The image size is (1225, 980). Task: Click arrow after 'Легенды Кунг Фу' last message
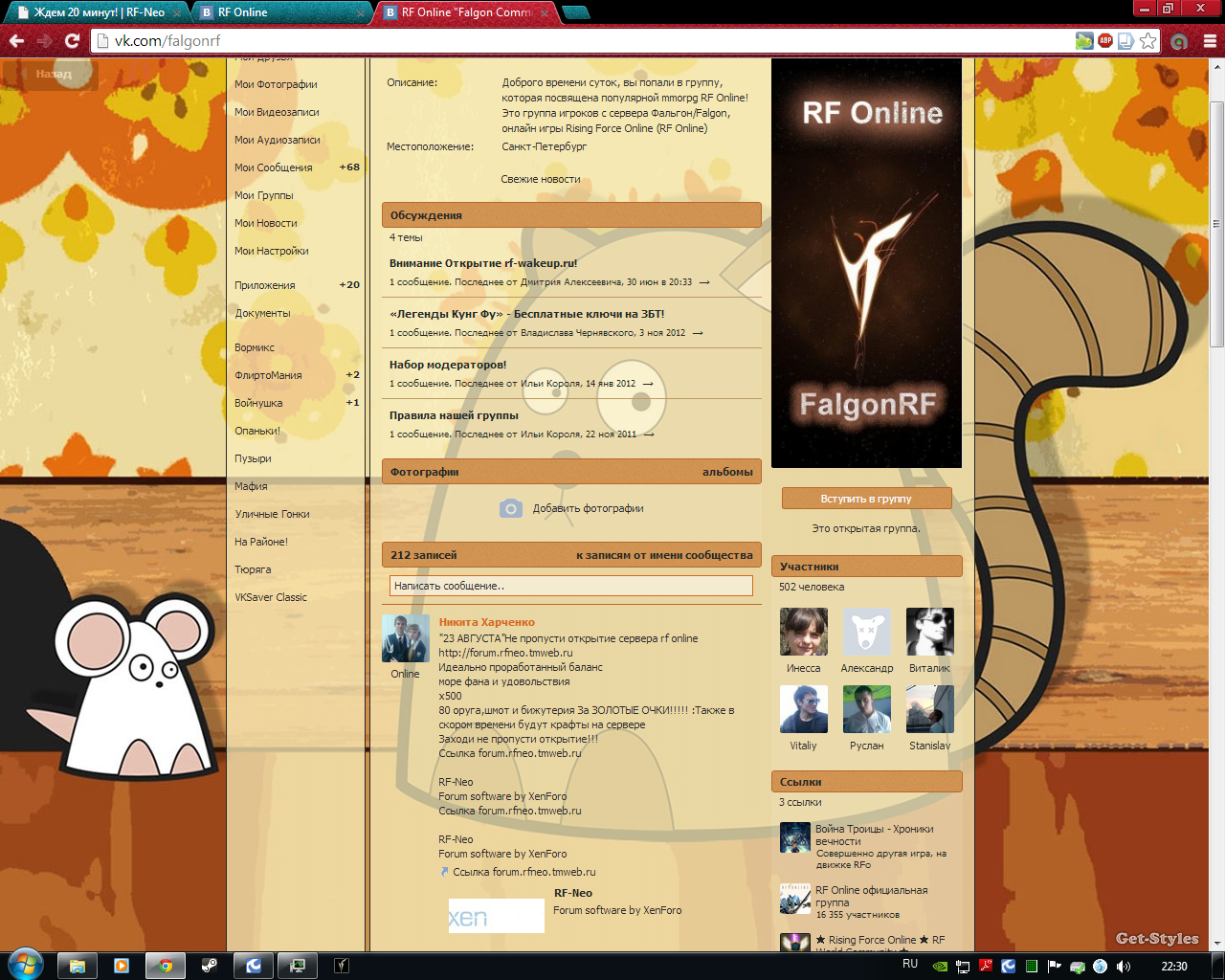coord(698,333)
